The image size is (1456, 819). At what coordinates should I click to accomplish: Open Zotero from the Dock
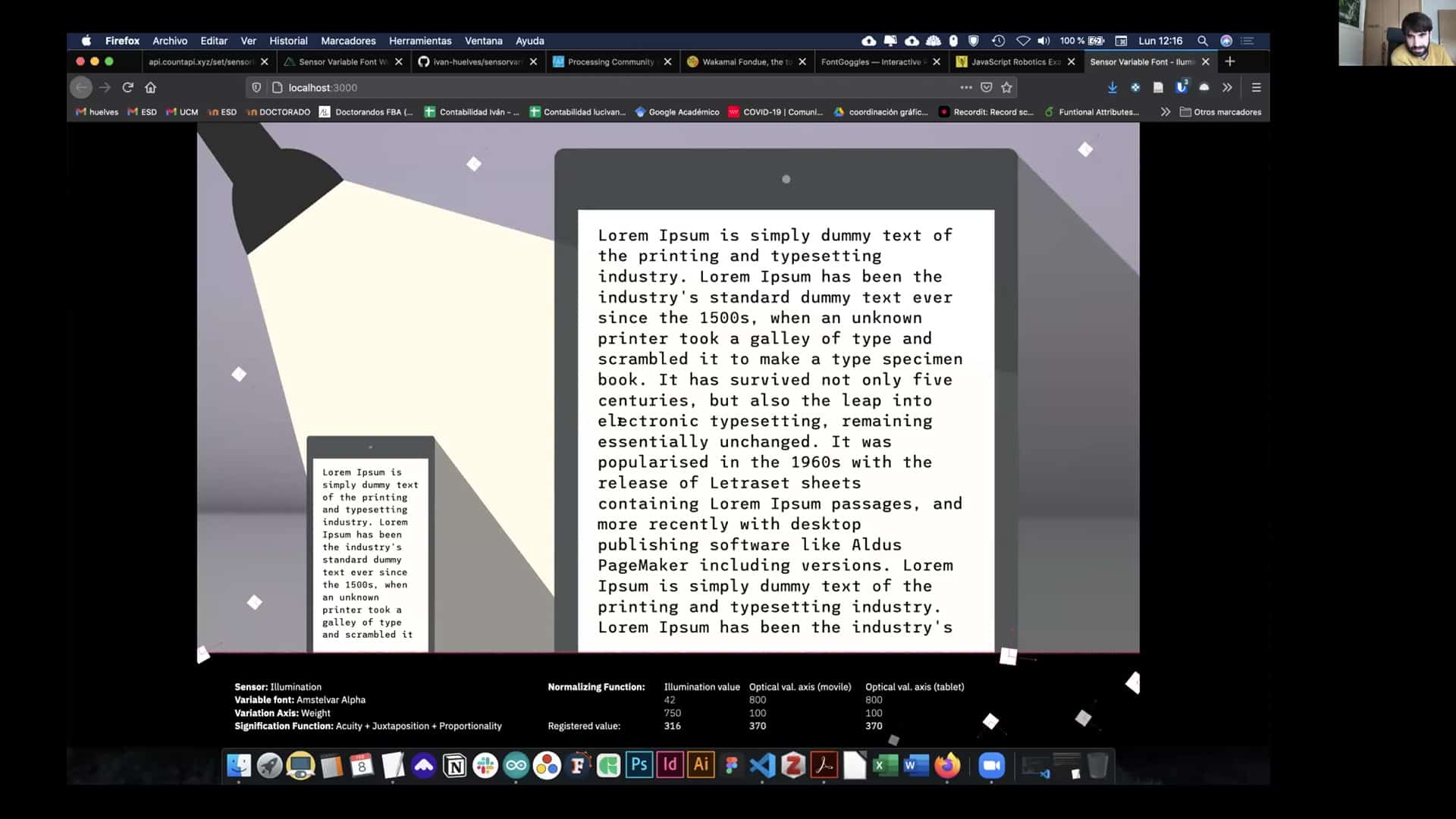pyautogui.click(x=793, y=765)
